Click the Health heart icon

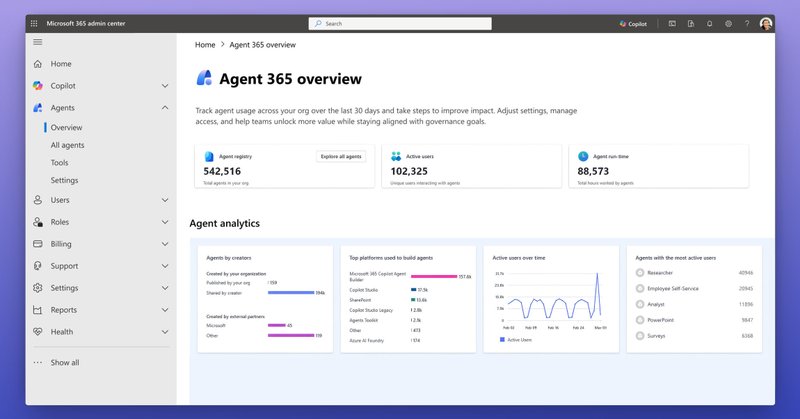point(38,332)
